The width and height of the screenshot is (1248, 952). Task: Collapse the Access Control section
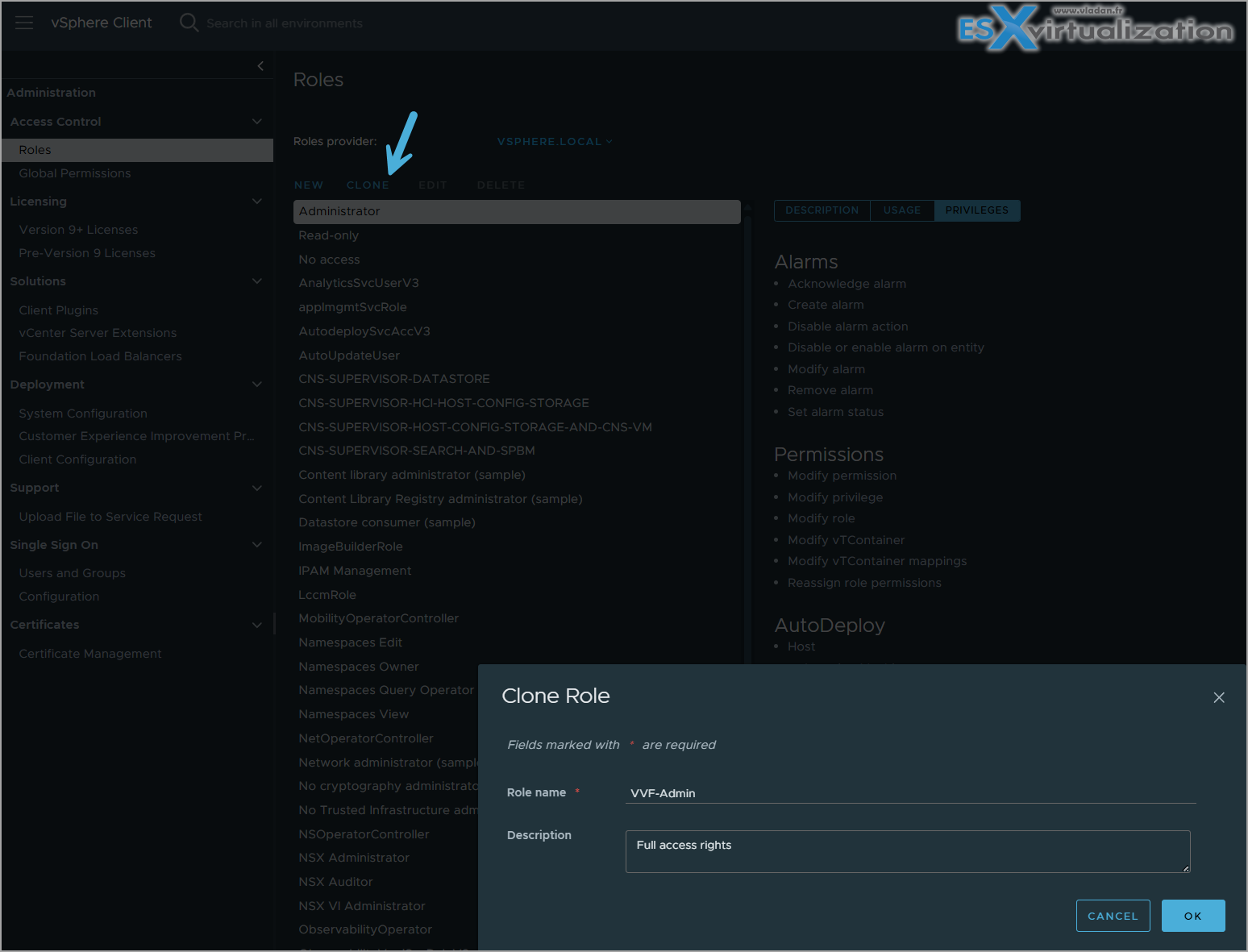click(x=257, y=122)
